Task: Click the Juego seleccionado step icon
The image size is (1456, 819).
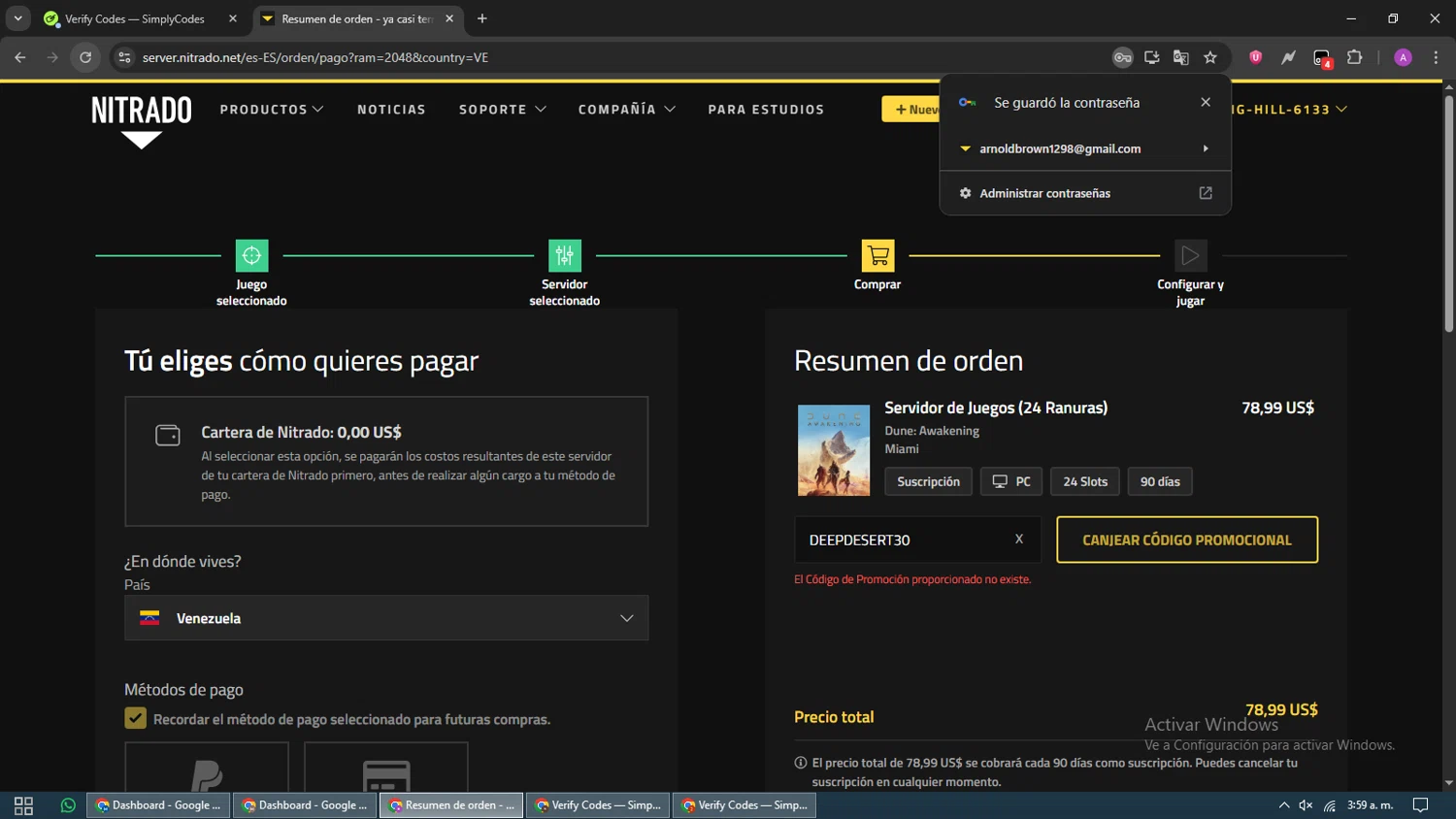Action: coord(251,255)
